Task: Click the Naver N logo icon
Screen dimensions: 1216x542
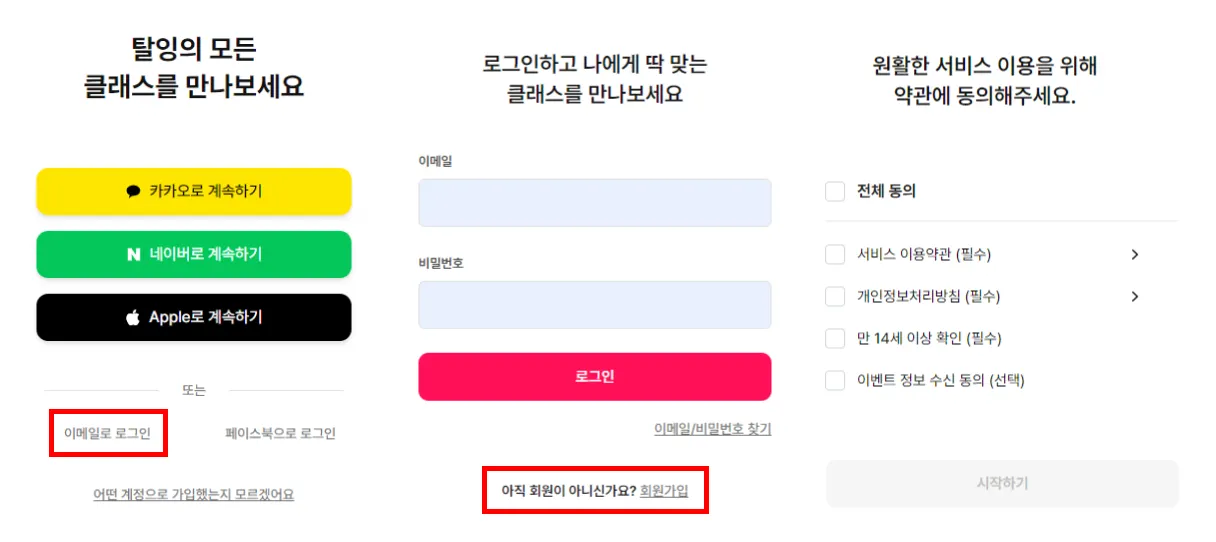Action: pyautogui.click(x=133, y=255)
